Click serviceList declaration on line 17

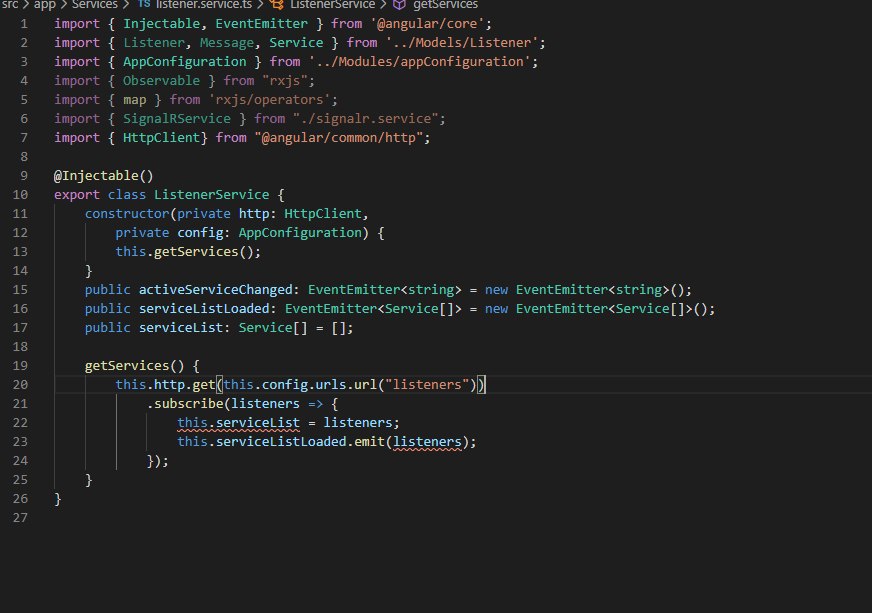coord(181,328)
